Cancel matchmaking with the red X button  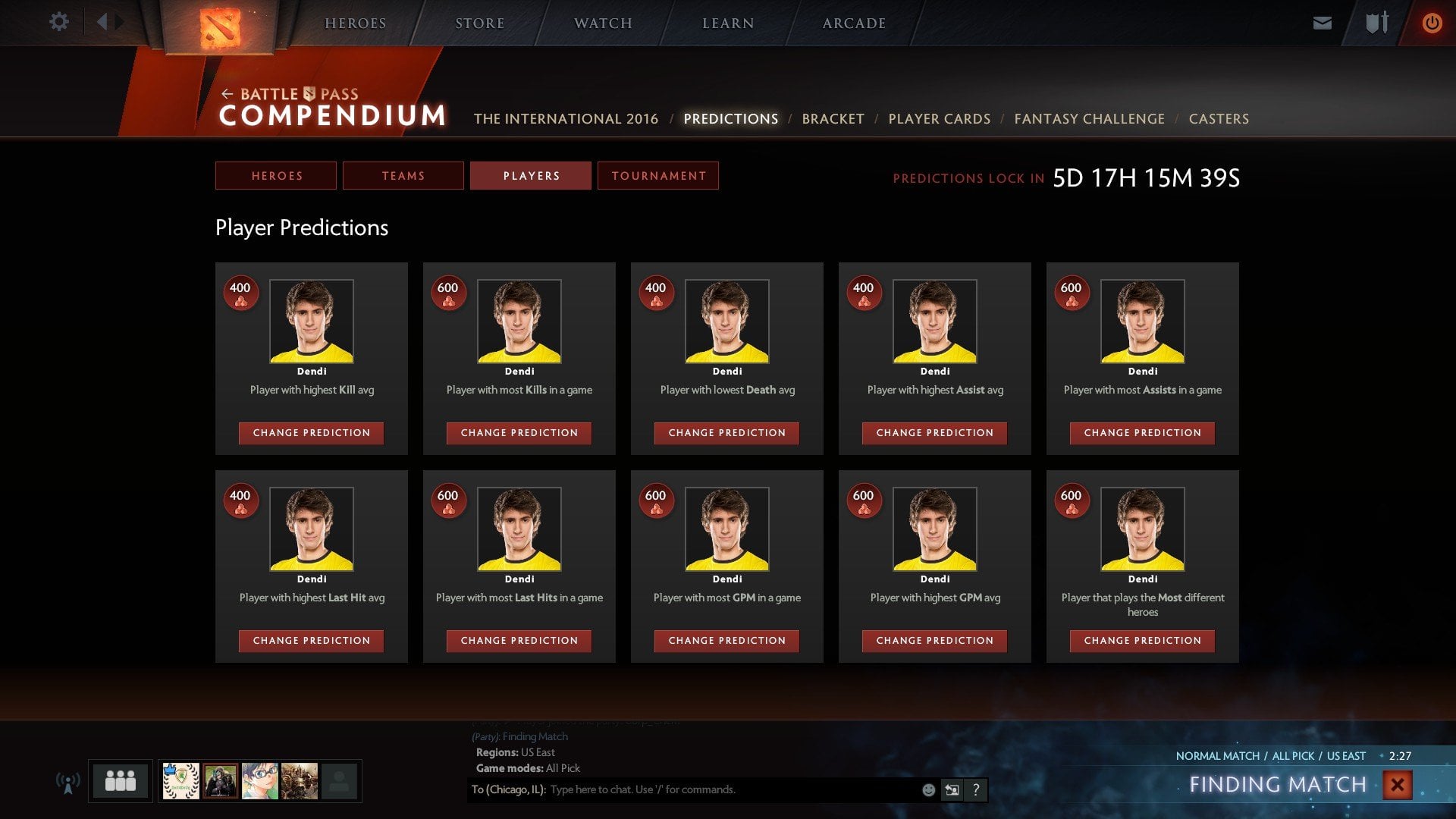tap(1397, 785)
